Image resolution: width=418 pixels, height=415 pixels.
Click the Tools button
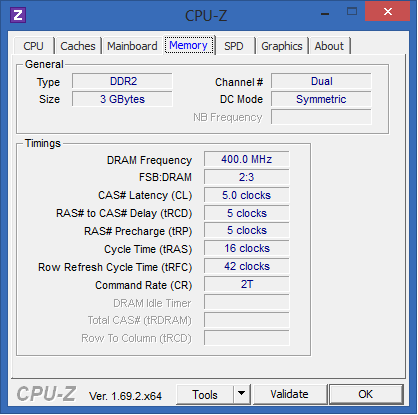205,395
